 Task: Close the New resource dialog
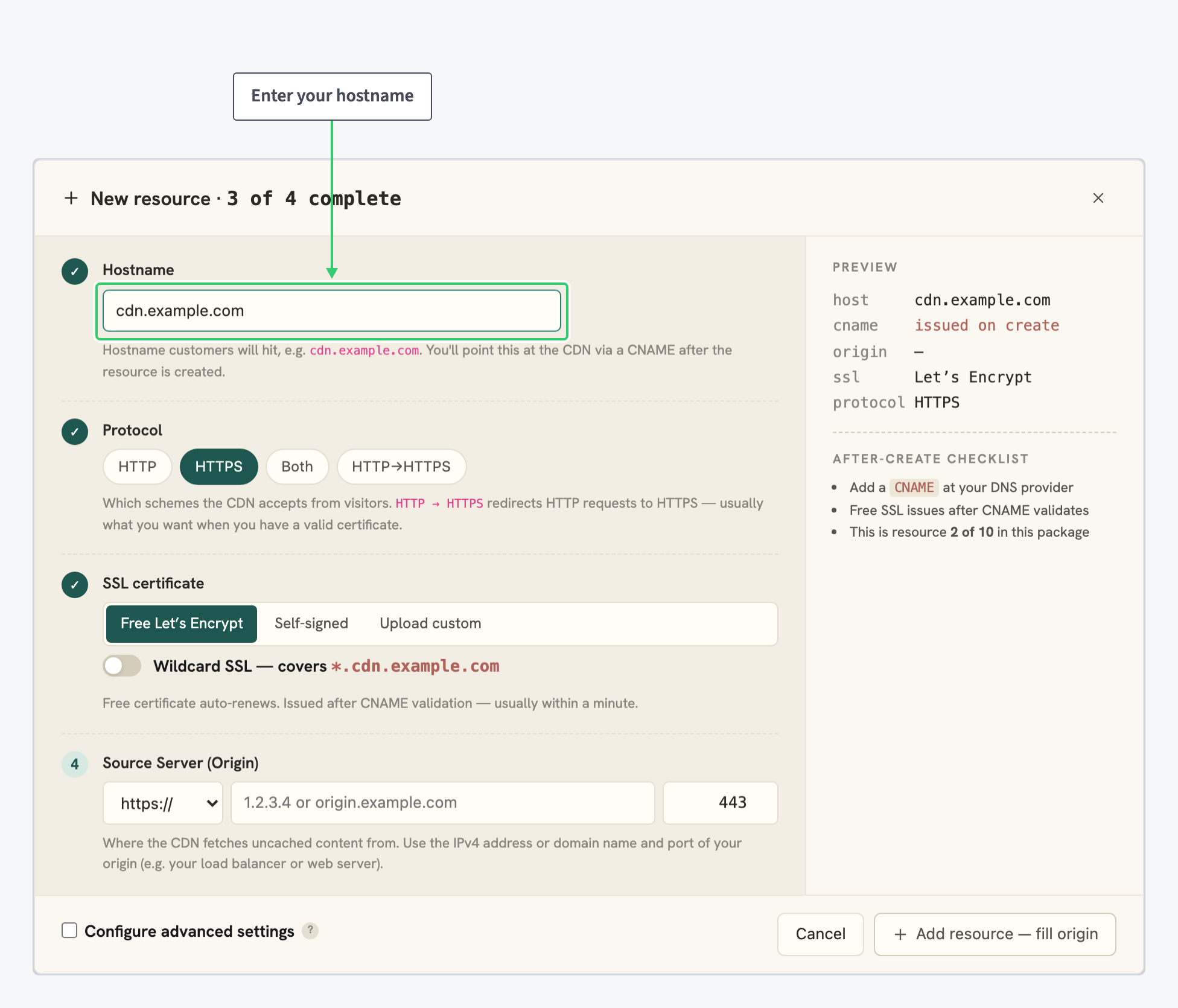1098,198
